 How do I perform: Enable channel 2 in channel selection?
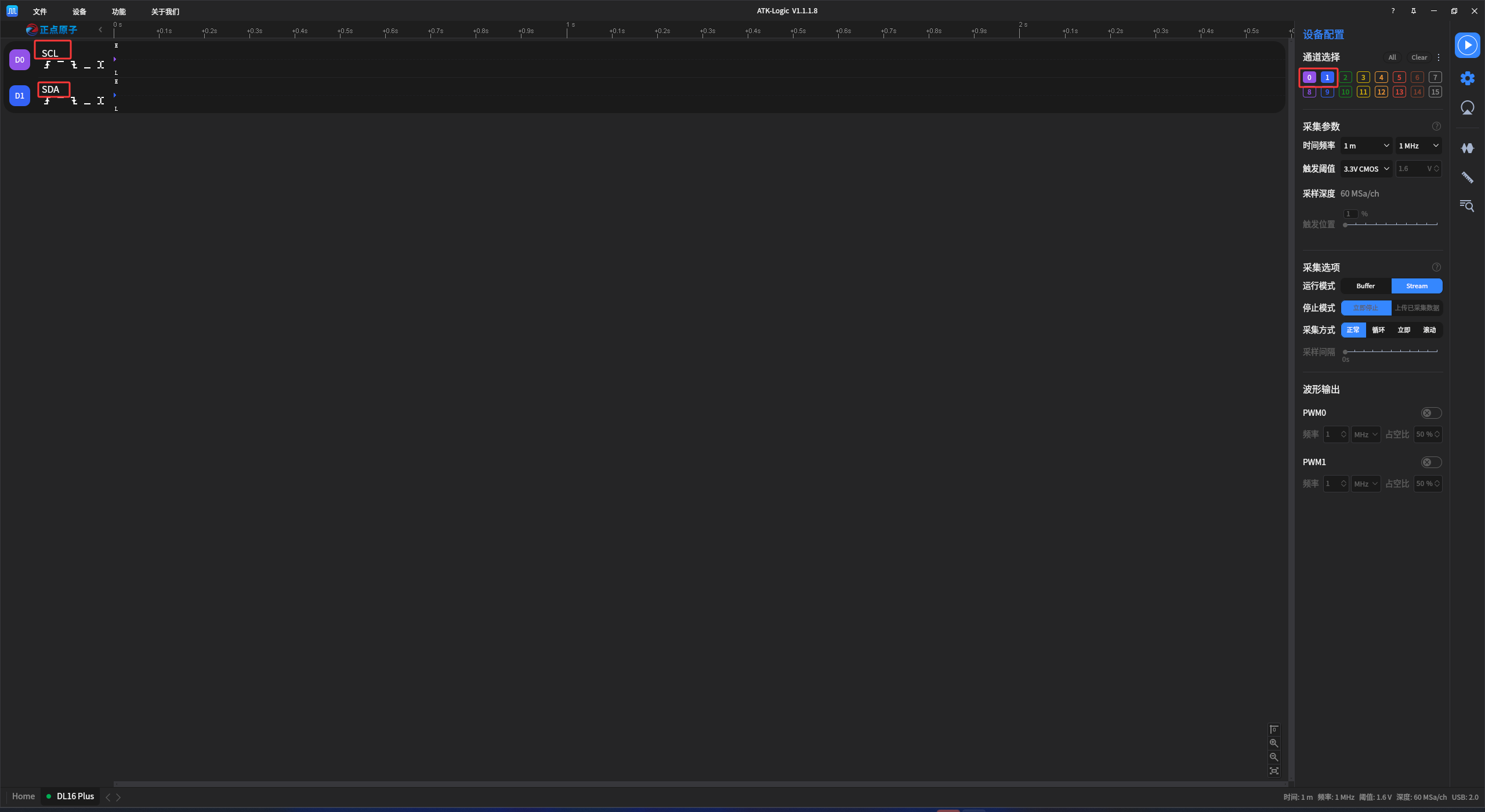pyautogui.click(x=1345, y=77)
